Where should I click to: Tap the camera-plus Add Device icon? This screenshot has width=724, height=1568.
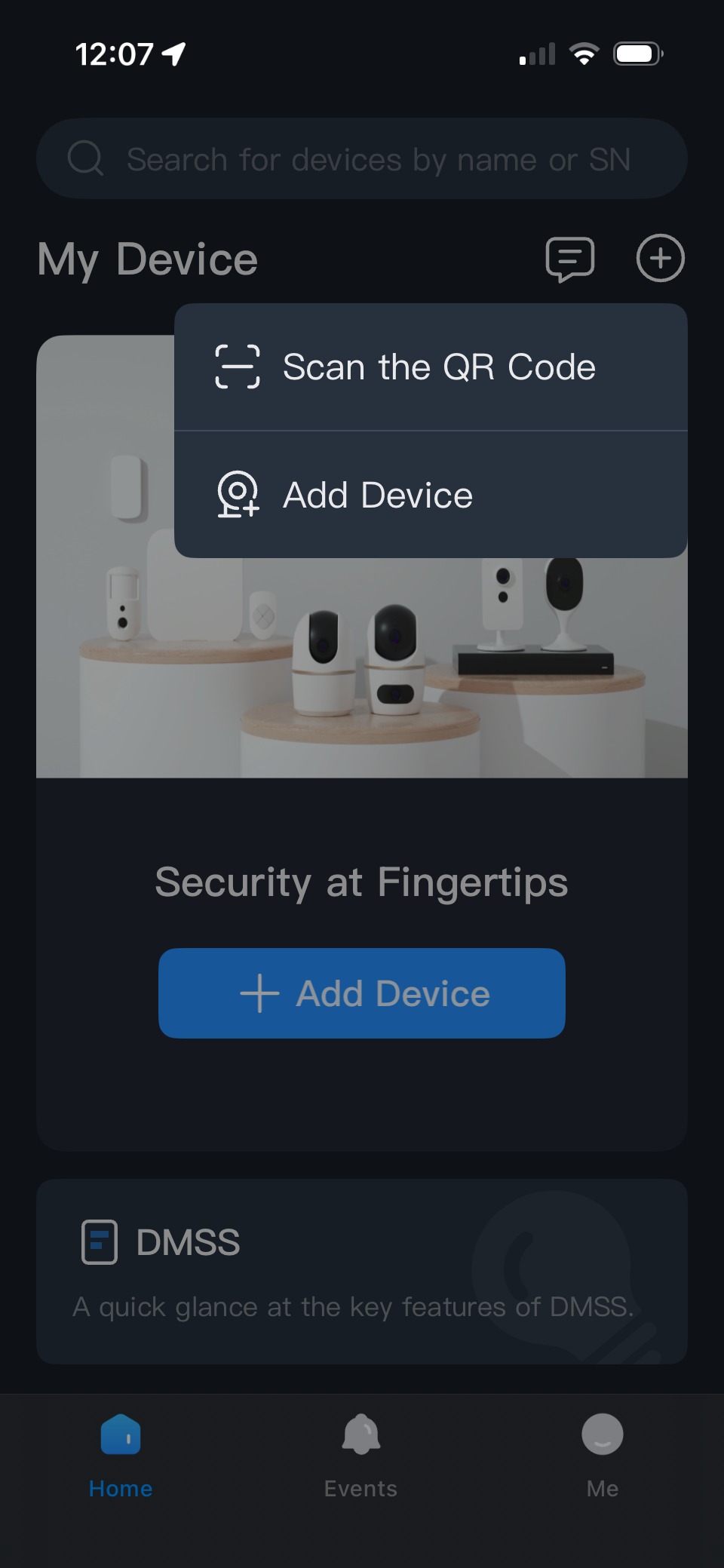(238, 495)
